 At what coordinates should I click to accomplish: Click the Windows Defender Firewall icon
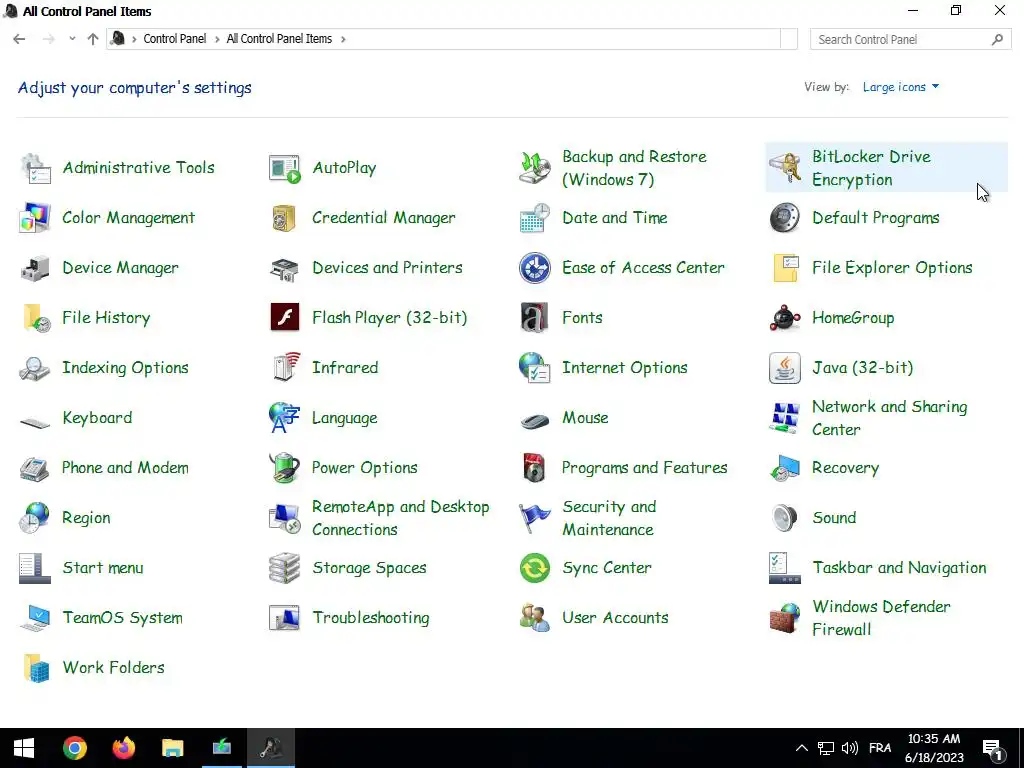[785, 618]
